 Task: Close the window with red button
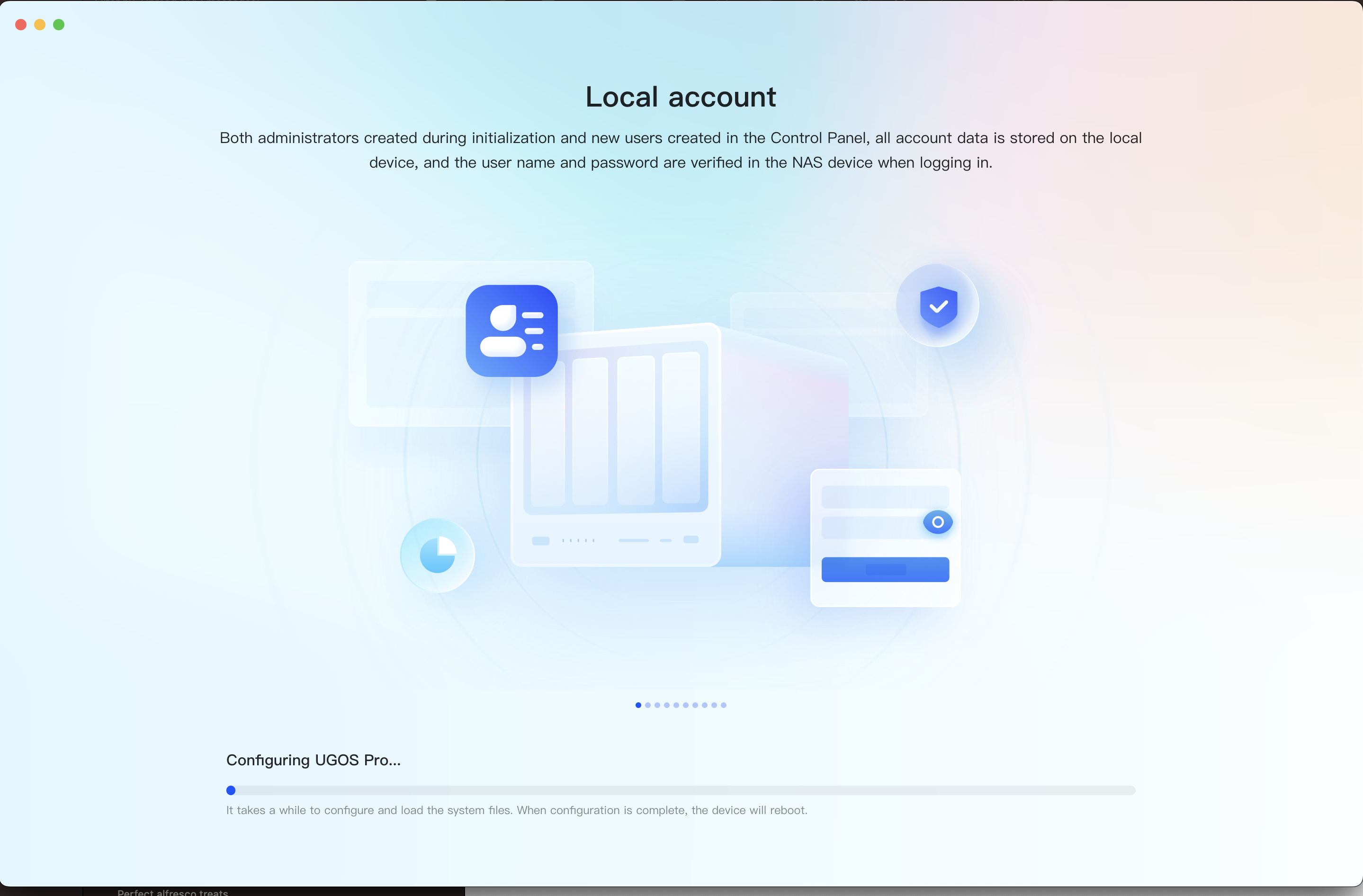[21, 25]
